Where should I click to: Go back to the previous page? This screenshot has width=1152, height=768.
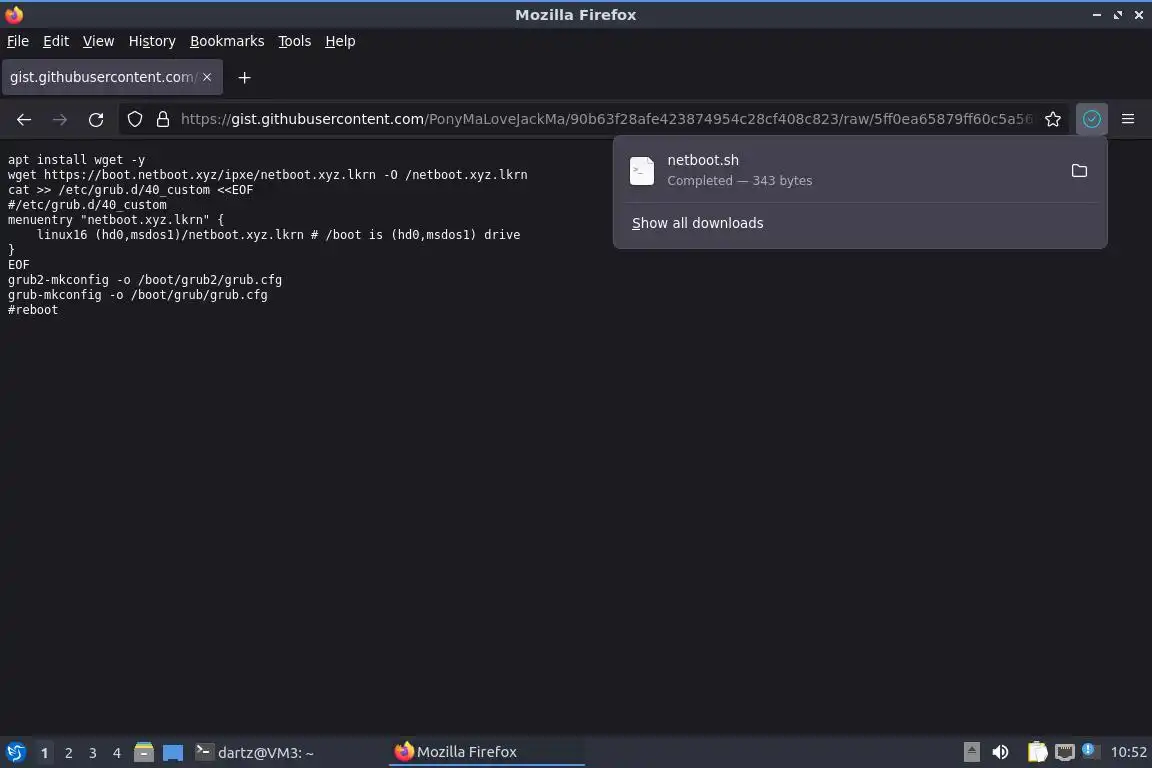(x=24, y=119)
